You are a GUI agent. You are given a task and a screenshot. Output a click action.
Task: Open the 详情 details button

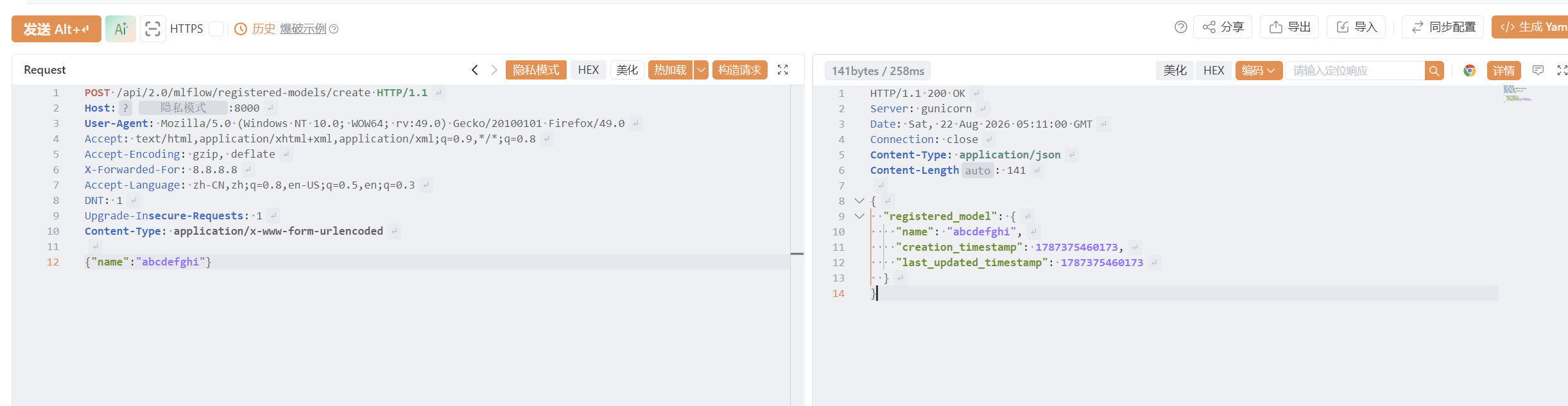(x=1504, y=71)
